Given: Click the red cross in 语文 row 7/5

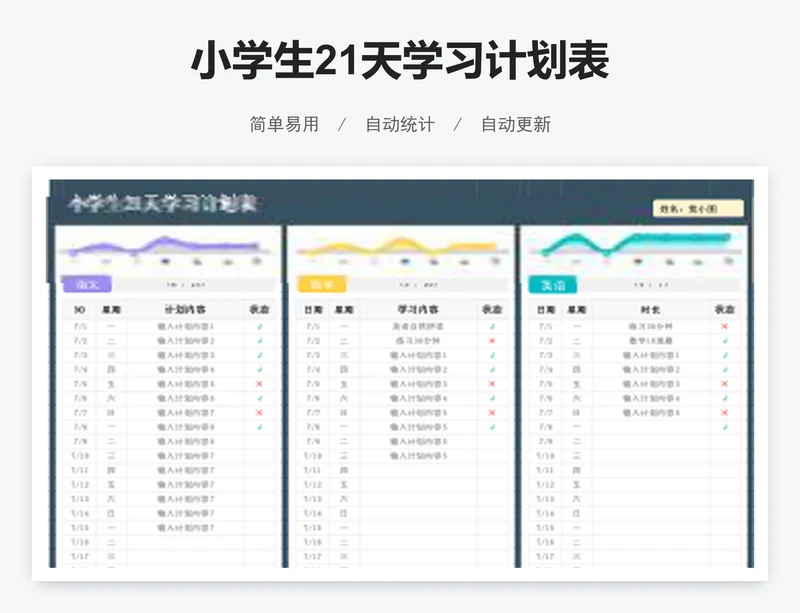Looking at the screenshot, I should point(259,384).
